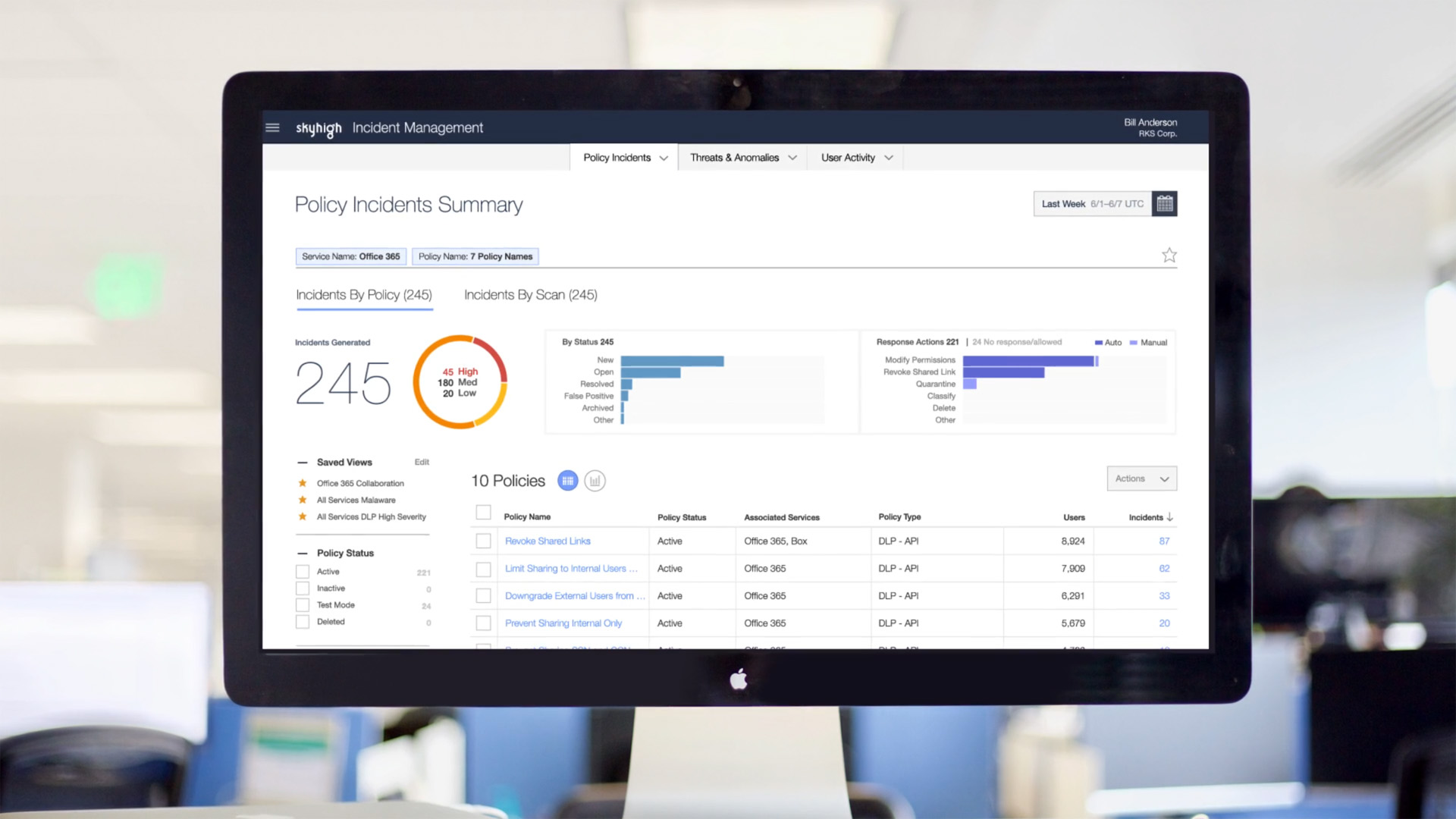Click the favorite star icon
Viewport: 1456px width, 819px height.
coord(1169,256)
